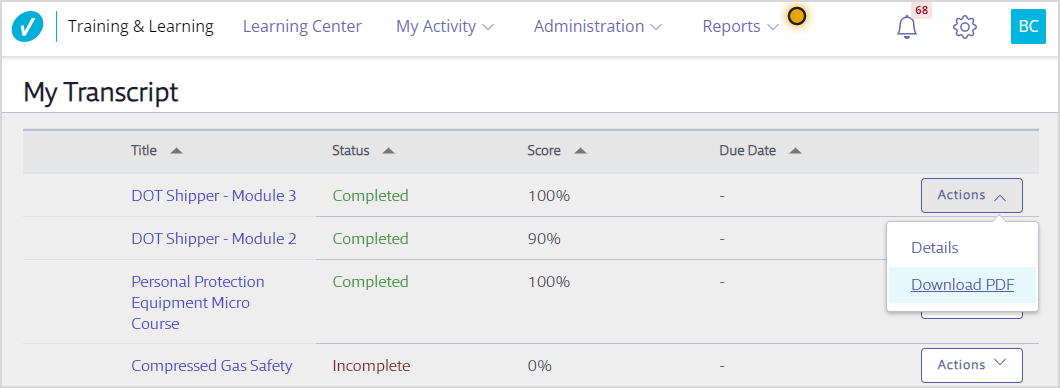Choose Download PDF from the Actions menu

pos(962,285)
